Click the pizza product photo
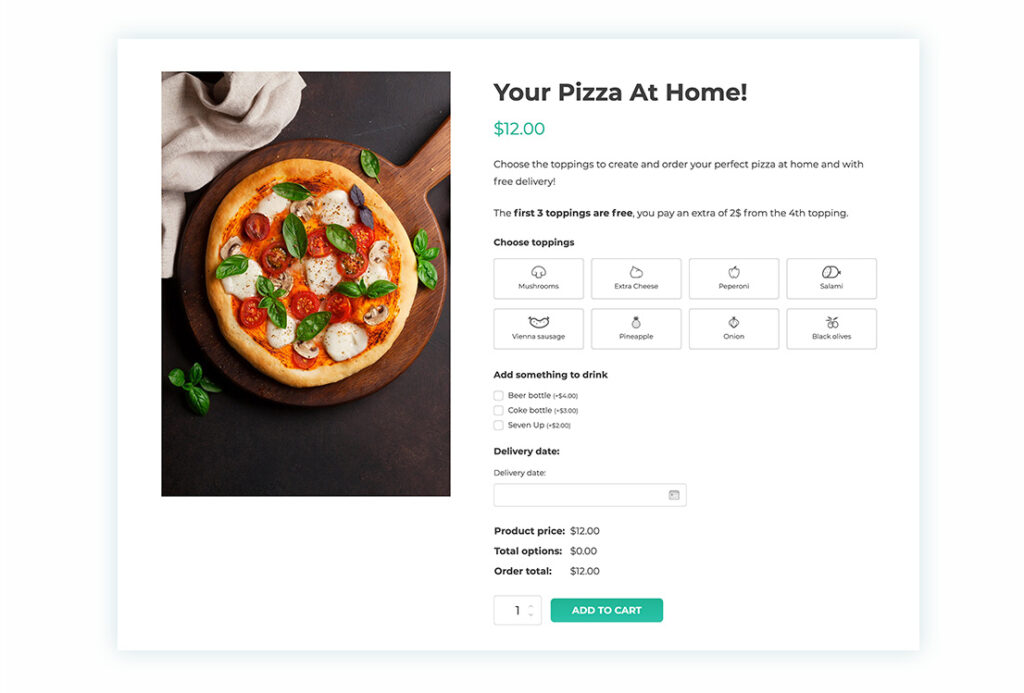The width and height of the screenshot is (1024, 693). click(305, 283)
